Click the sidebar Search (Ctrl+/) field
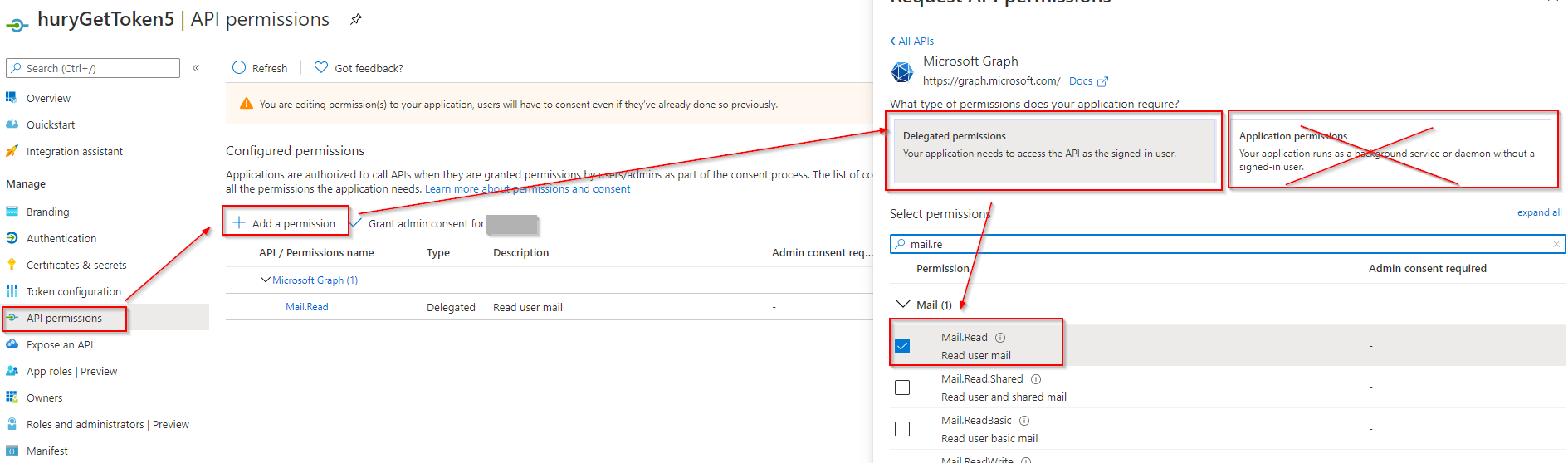Viewport: 1568px width, 463px height. [x=93, y=68]
